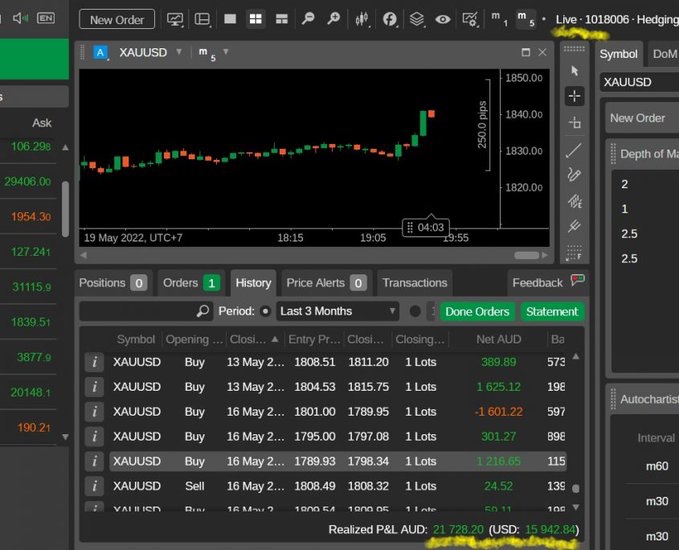Open info for the Sell 1808.49 trade
Screen dimensions: 679x550
click(x=94, y=486)
